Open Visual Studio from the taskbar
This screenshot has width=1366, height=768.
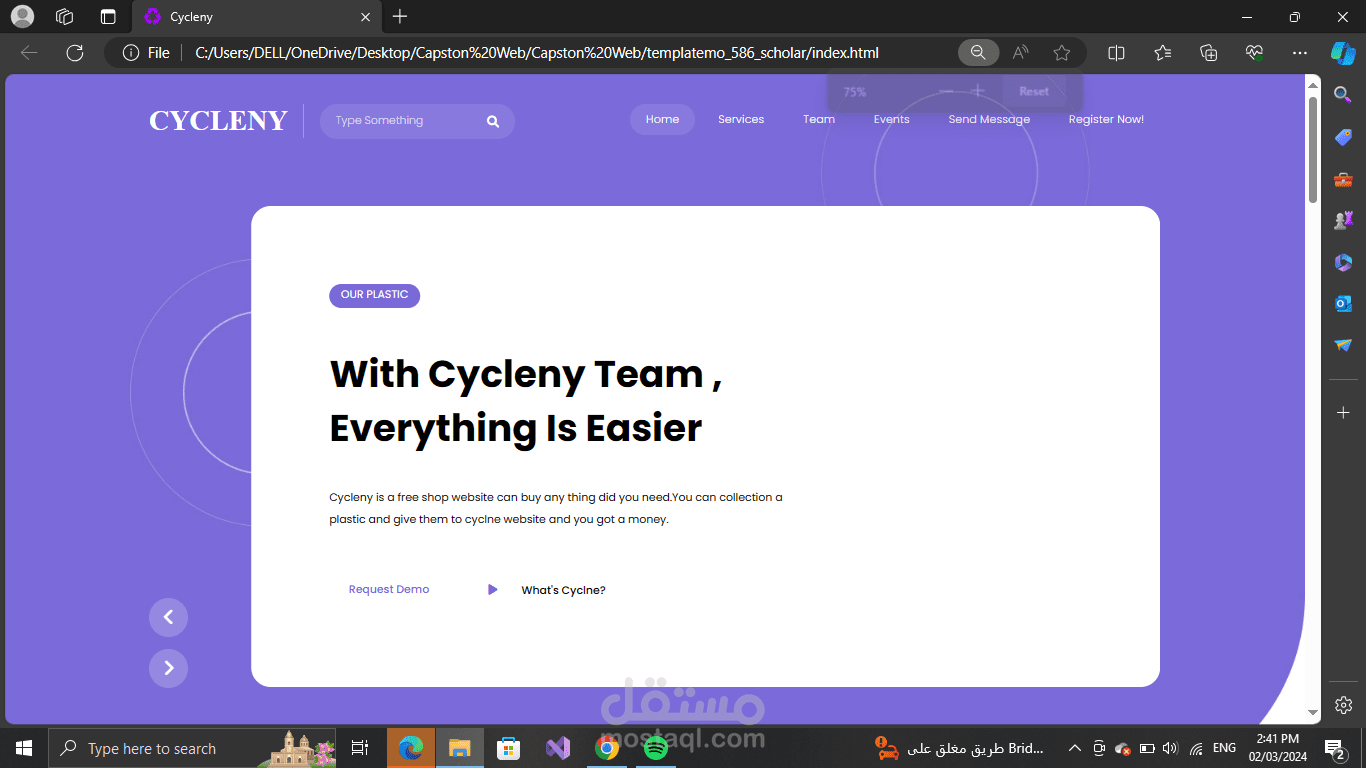(x=557, y=747)
